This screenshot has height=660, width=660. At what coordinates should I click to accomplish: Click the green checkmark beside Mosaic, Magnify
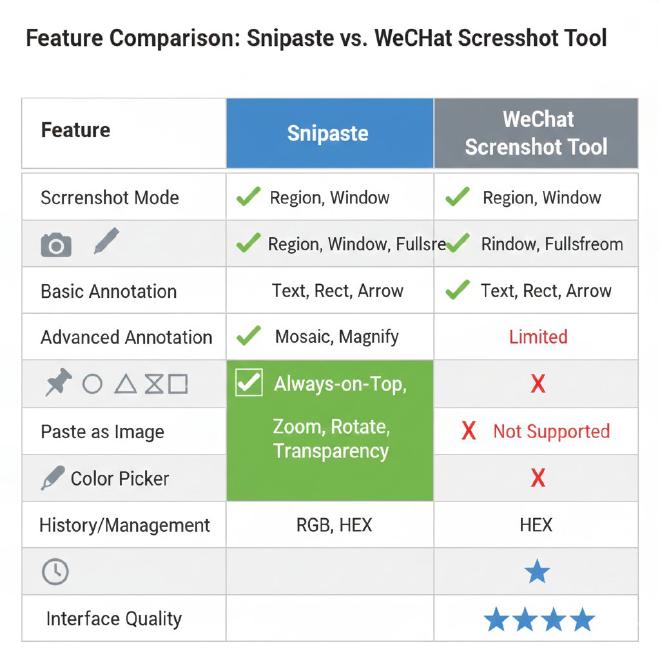click(x=248, y=336)
